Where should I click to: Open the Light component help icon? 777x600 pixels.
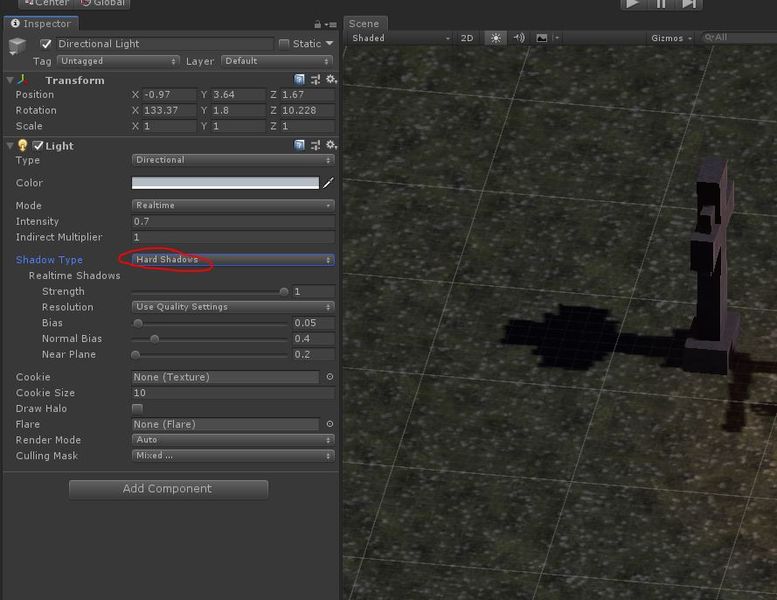coord(299,145)
